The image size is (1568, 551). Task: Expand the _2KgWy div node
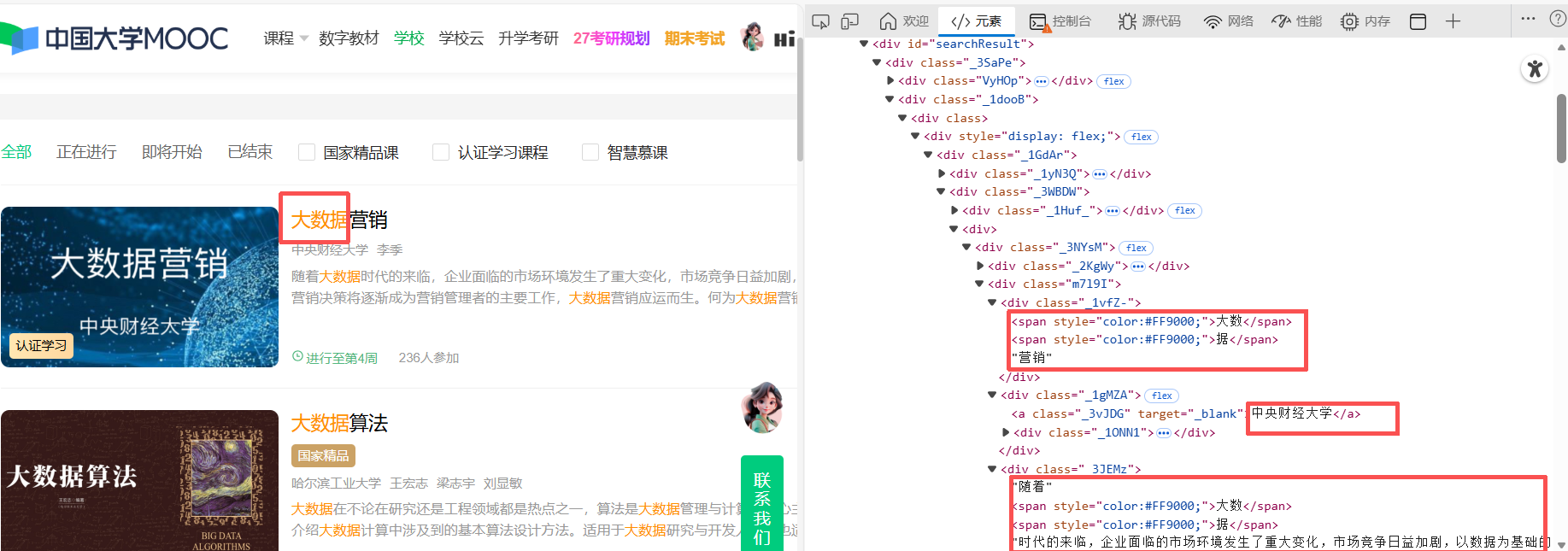point(980,266)
